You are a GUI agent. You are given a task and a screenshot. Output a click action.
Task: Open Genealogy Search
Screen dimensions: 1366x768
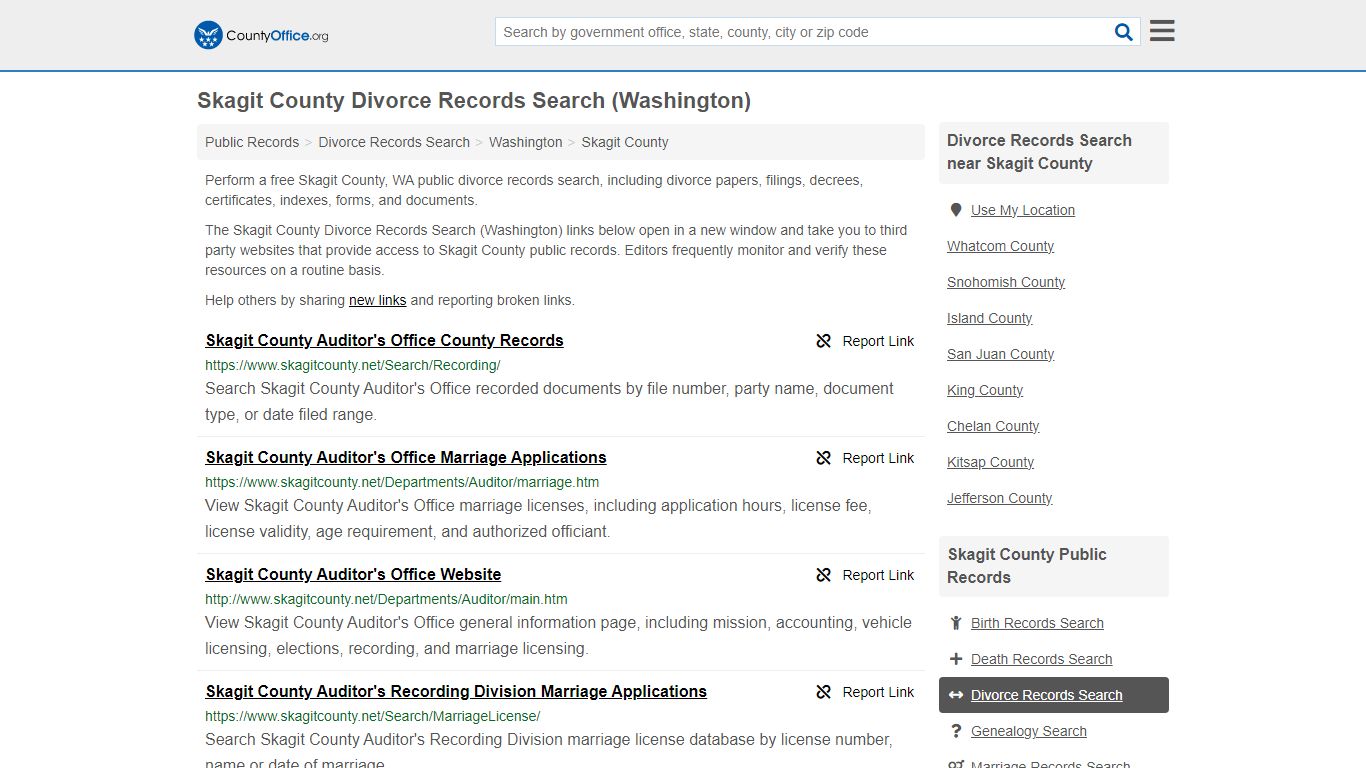1029,731
